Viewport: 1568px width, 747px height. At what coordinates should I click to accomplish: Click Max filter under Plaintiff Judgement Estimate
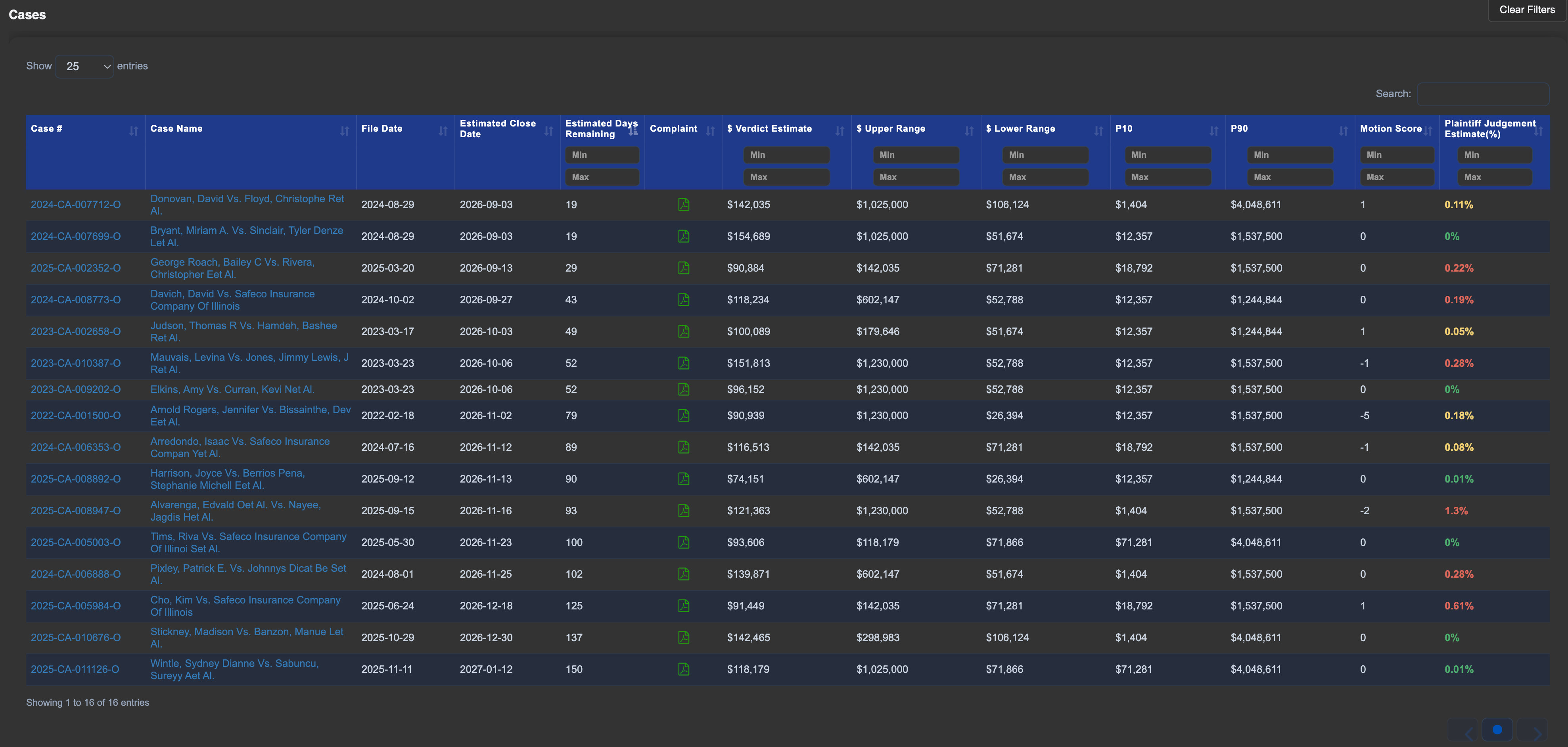tap(1494, 176)
